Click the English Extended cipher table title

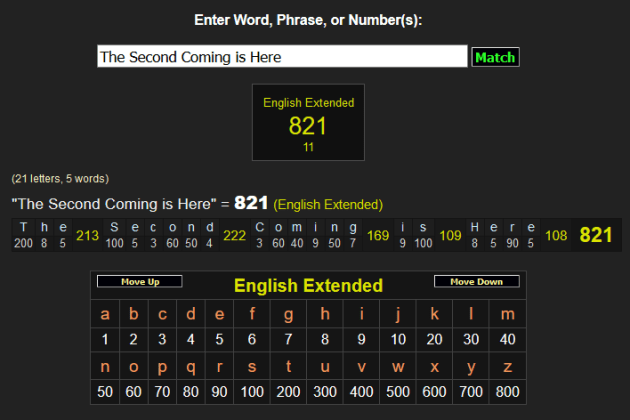[x=308, y=286]
